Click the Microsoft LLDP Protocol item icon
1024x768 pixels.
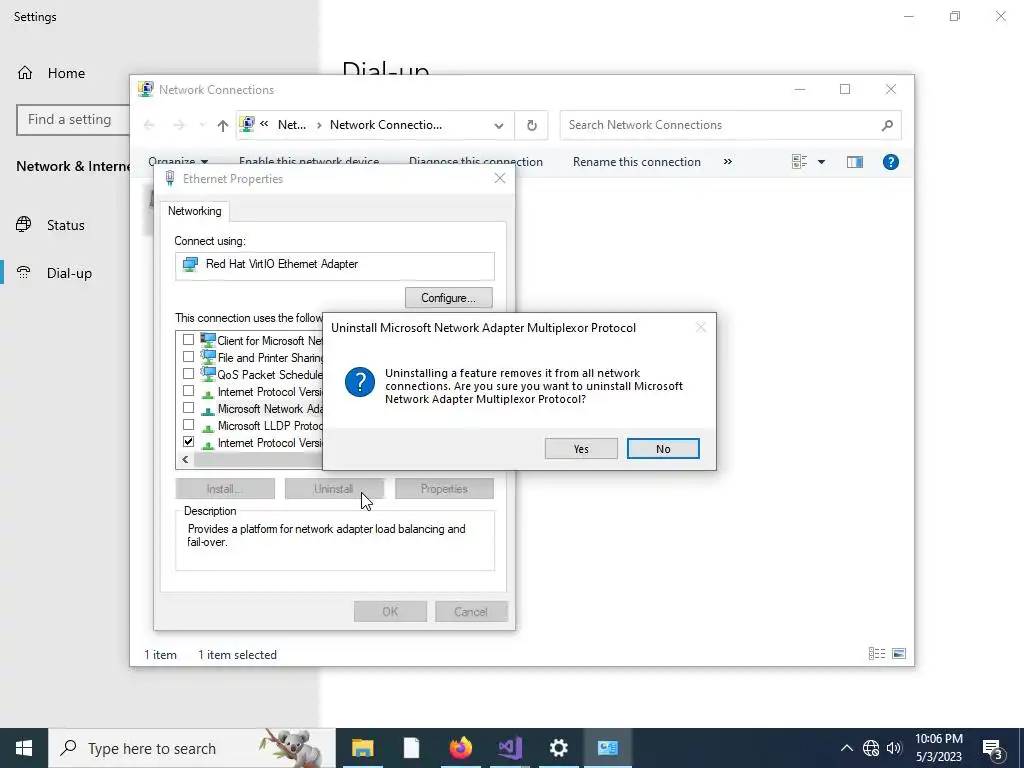click(x=208, y=428)
